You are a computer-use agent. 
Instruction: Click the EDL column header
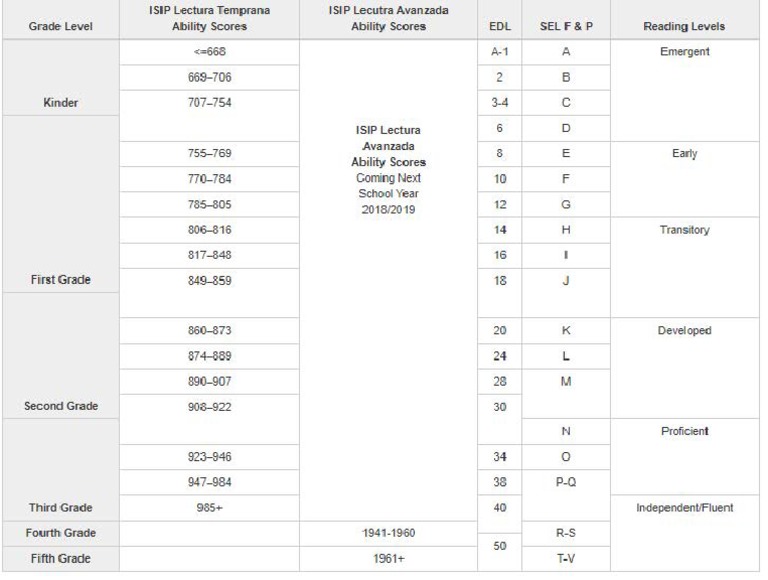498,26
